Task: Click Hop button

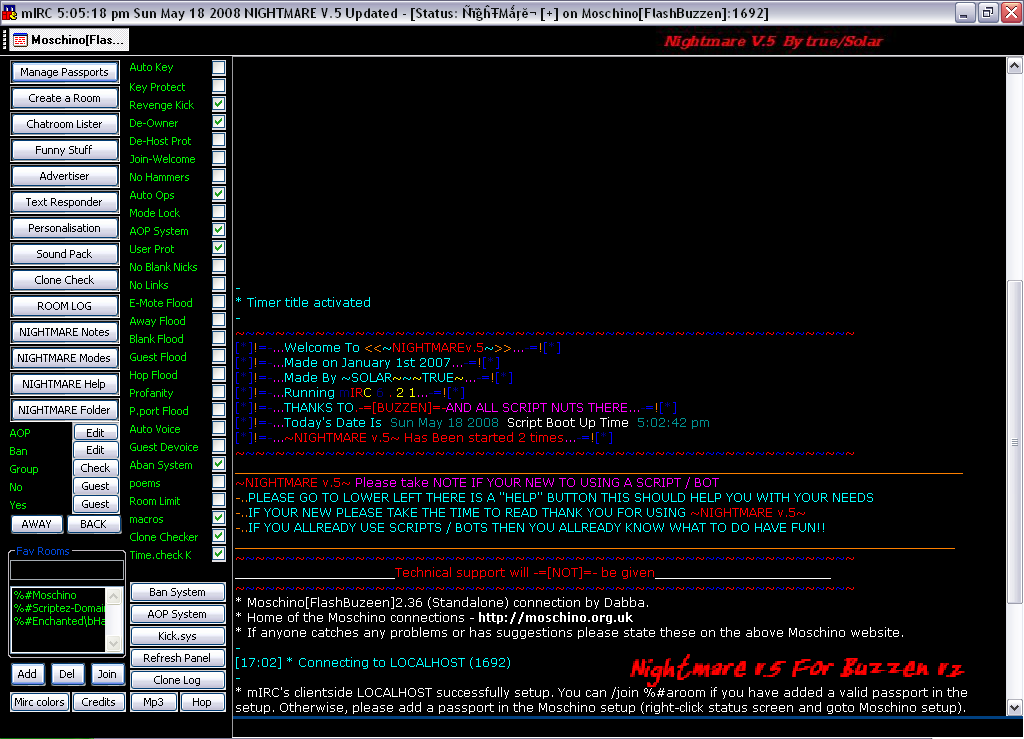Action: (202, 702)
